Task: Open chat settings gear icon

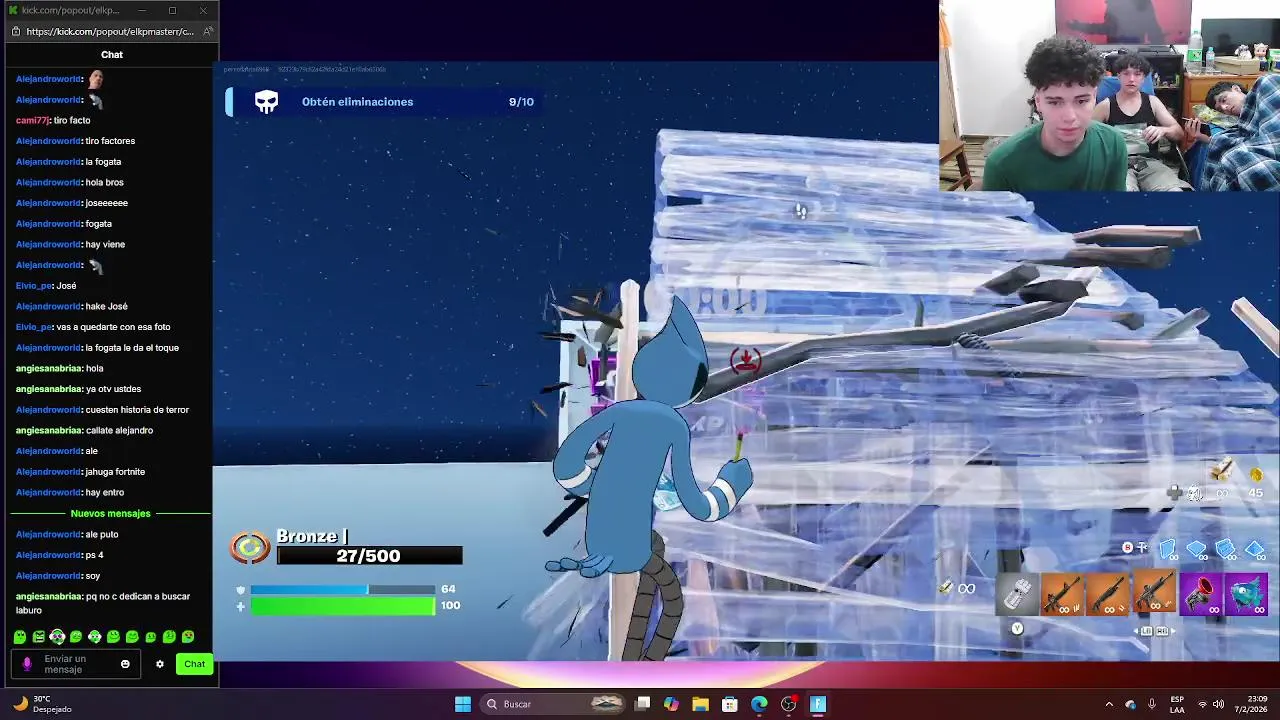Action: pos(159,664)
